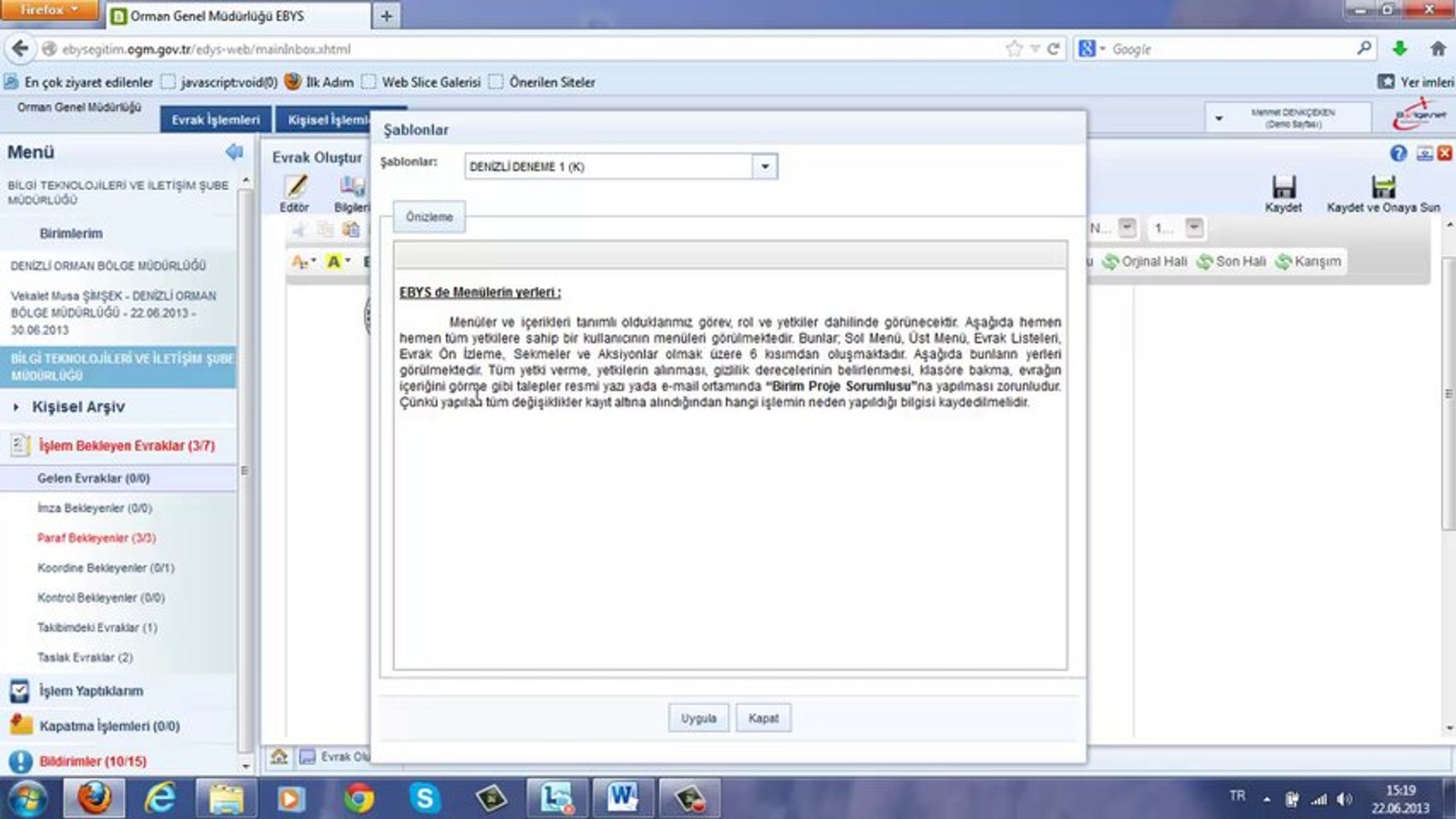Open Google Chrome from the taskbar
1456x819 pixels.
point(358,799)
